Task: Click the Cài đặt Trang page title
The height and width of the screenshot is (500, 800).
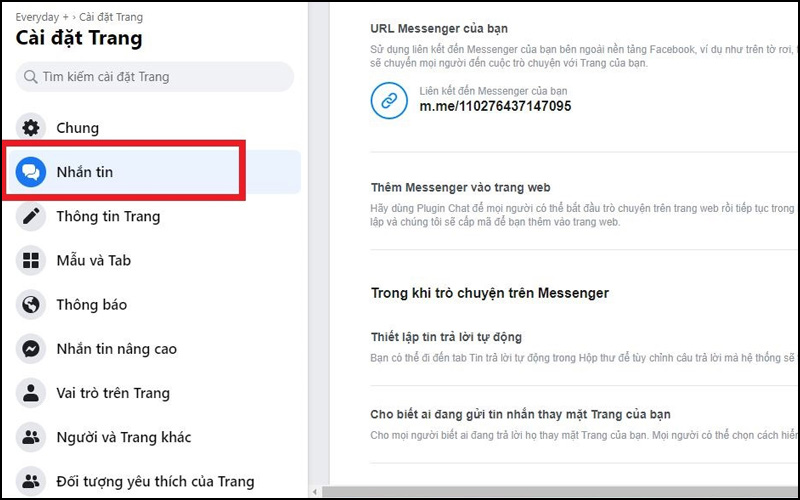Action: [x=79, y=38]
